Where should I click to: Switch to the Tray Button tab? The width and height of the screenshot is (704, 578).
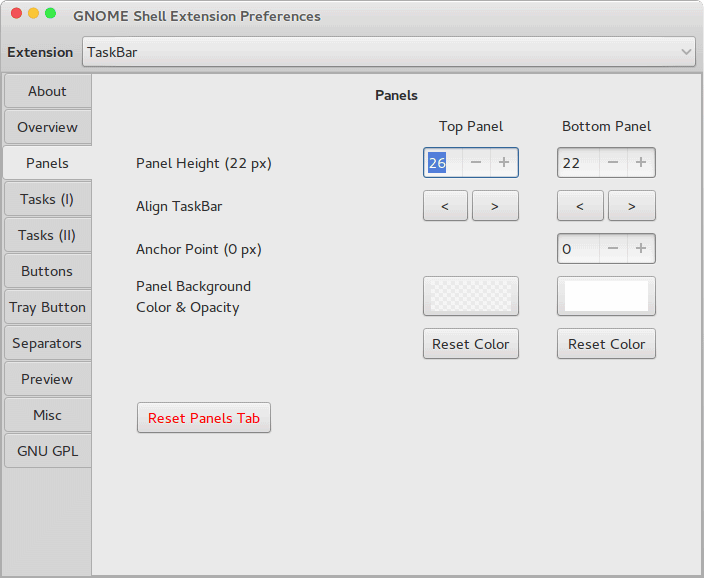tap(48, 307)
